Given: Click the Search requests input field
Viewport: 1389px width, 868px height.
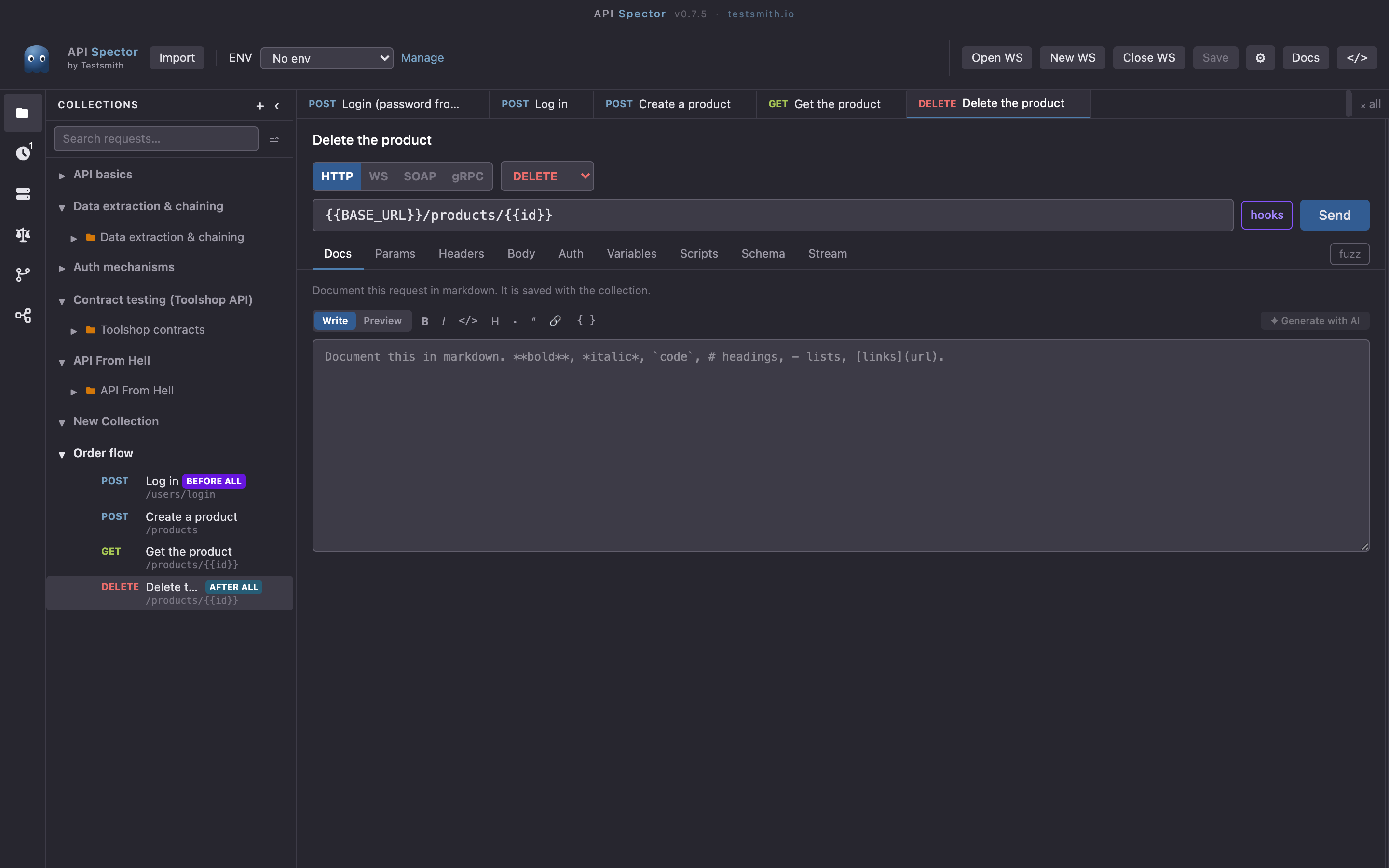Looking at the screenshot, I should (156, 139).
